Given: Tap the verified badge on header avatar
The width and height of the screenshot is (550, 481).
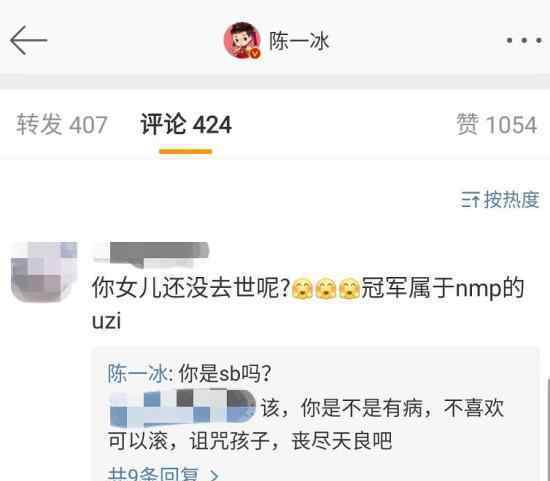Looking at the screenshot, I should point(255,53).
